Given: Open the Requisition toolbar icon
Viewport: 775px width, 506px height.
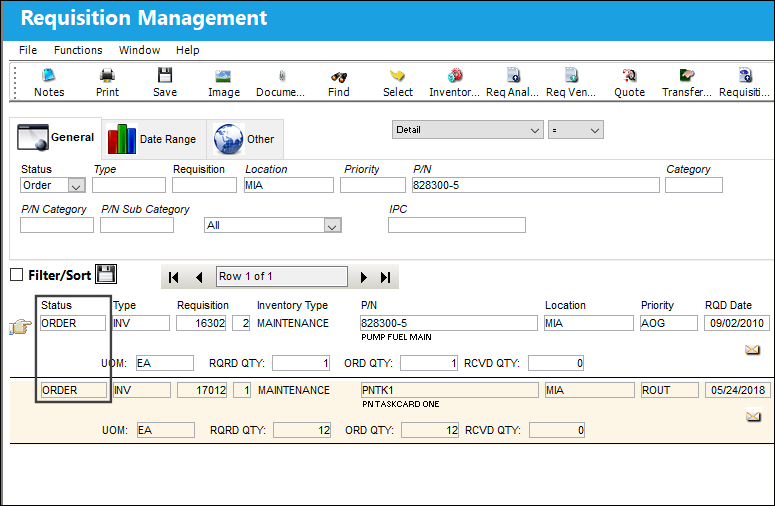Looking at the screenshot, I should pyautogui.click(x=745, y=76).
